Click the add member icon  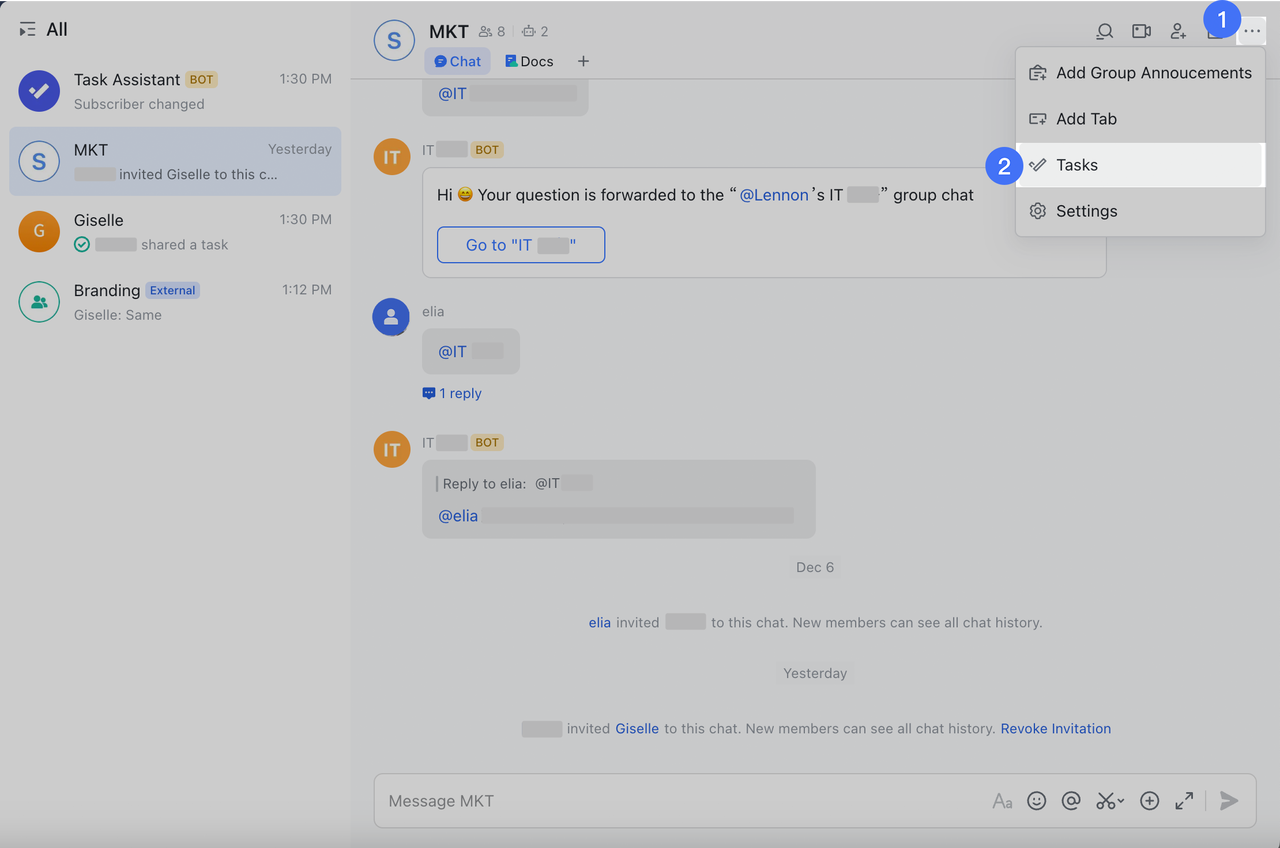(x=1178, y=31)
